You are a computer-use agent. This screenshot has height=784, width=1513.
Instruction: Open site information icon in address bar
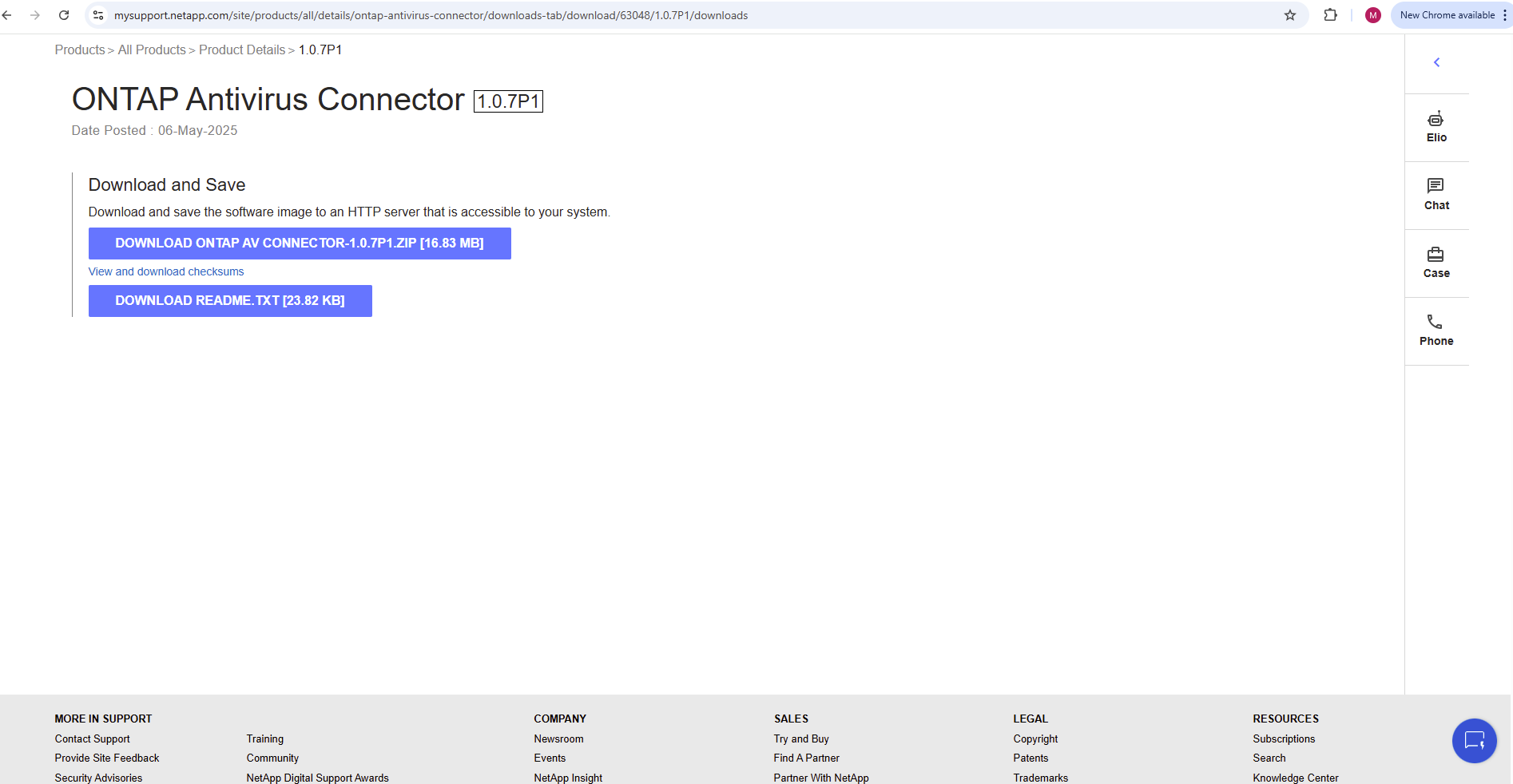pyautogui.click(x=98, y=15)
